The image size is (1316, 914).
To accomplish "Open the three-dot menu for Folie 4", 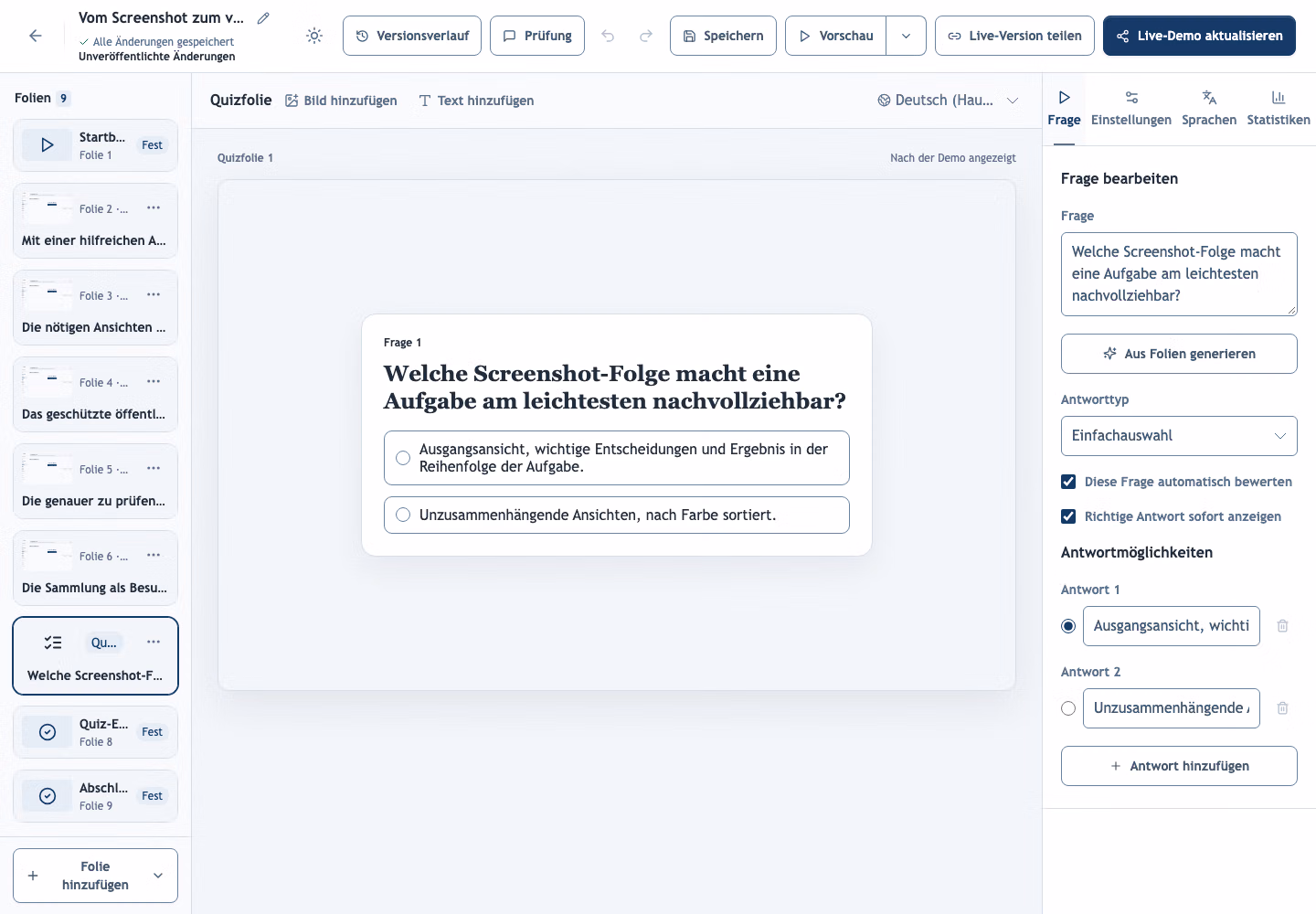I will tap(154, 382).
